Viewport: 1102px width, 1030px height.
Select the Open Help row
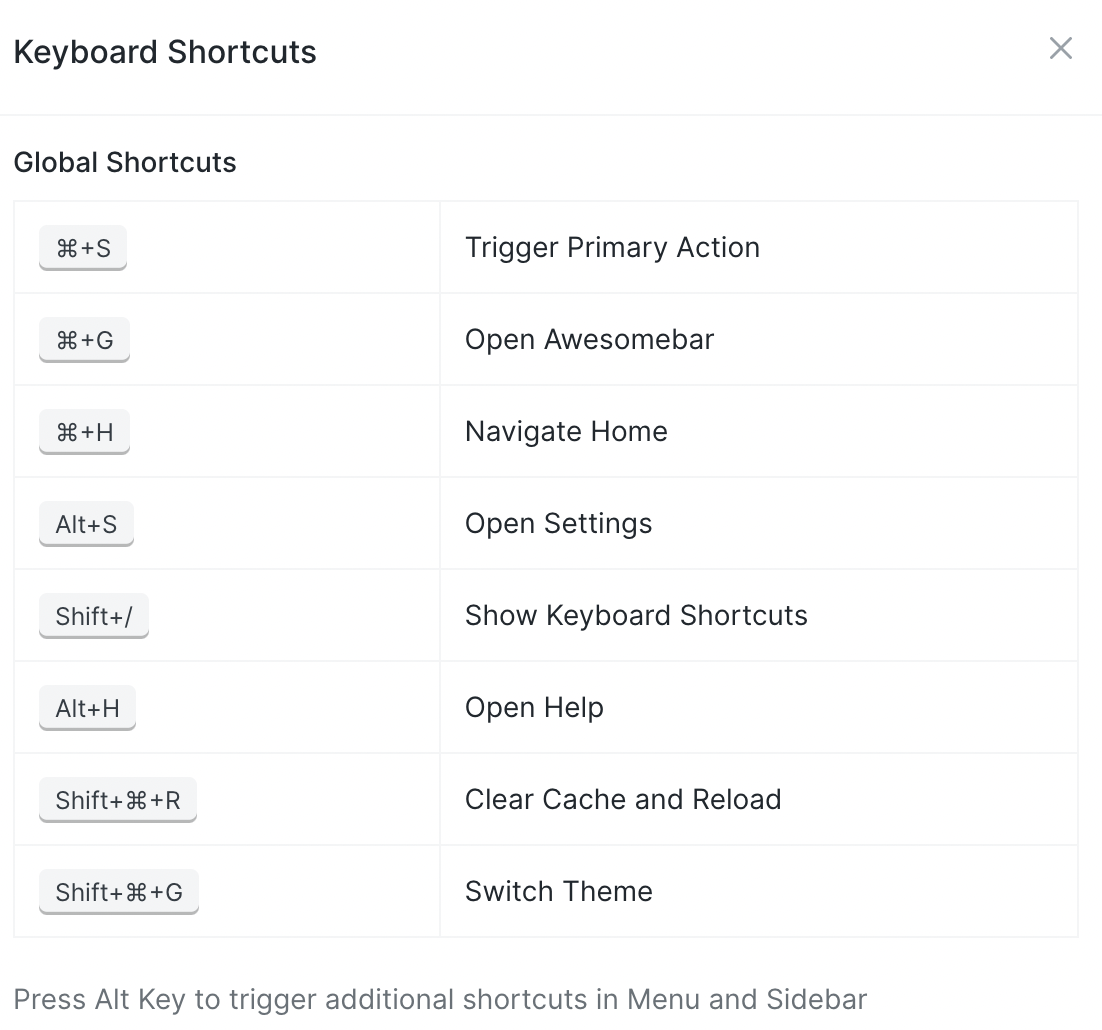click(x=534, y=707)
